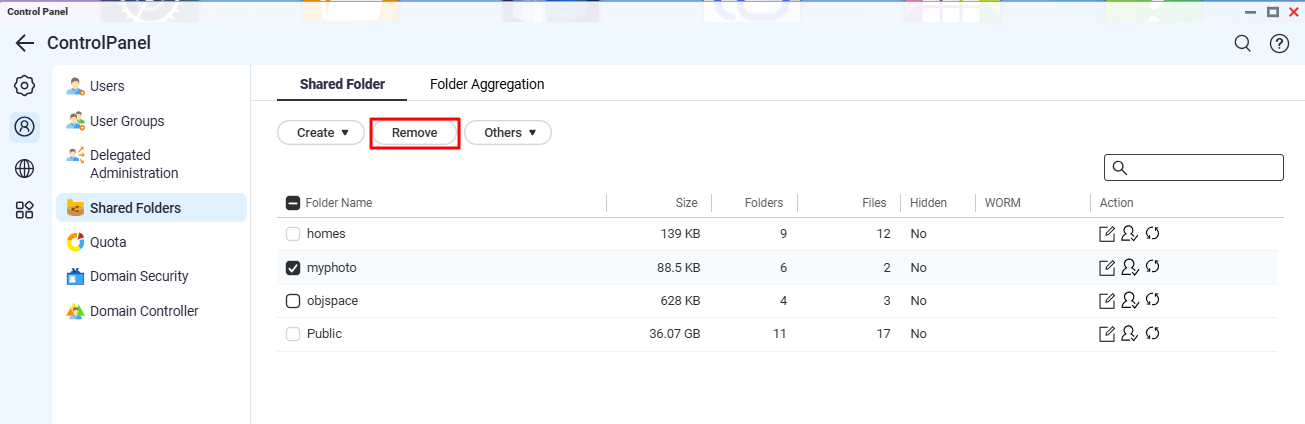
Task: Click the back arrow next to ControlPanel
Action: click(x=25, y=43)
